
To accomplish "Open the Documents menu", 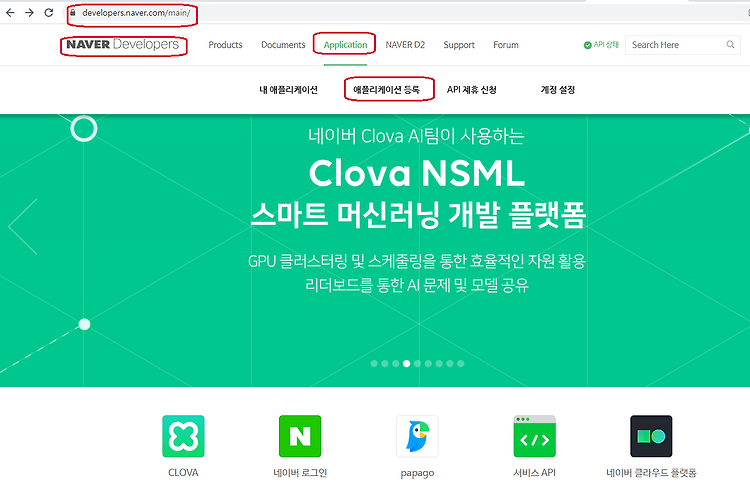I will pos(283,45).
